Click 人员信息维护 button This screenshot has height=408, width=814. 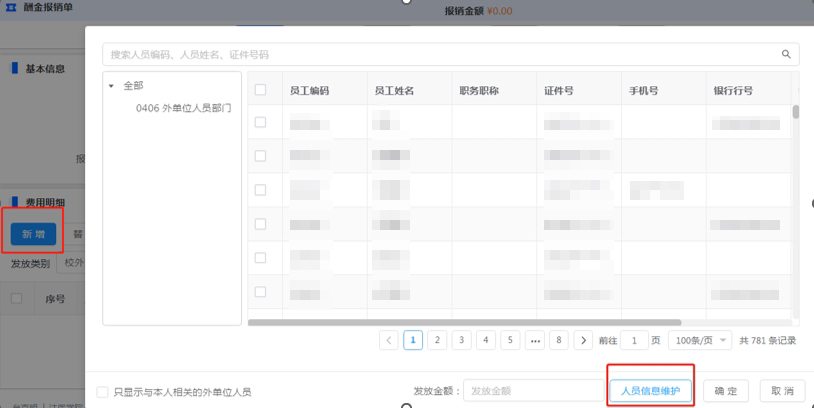pos(650,391)
